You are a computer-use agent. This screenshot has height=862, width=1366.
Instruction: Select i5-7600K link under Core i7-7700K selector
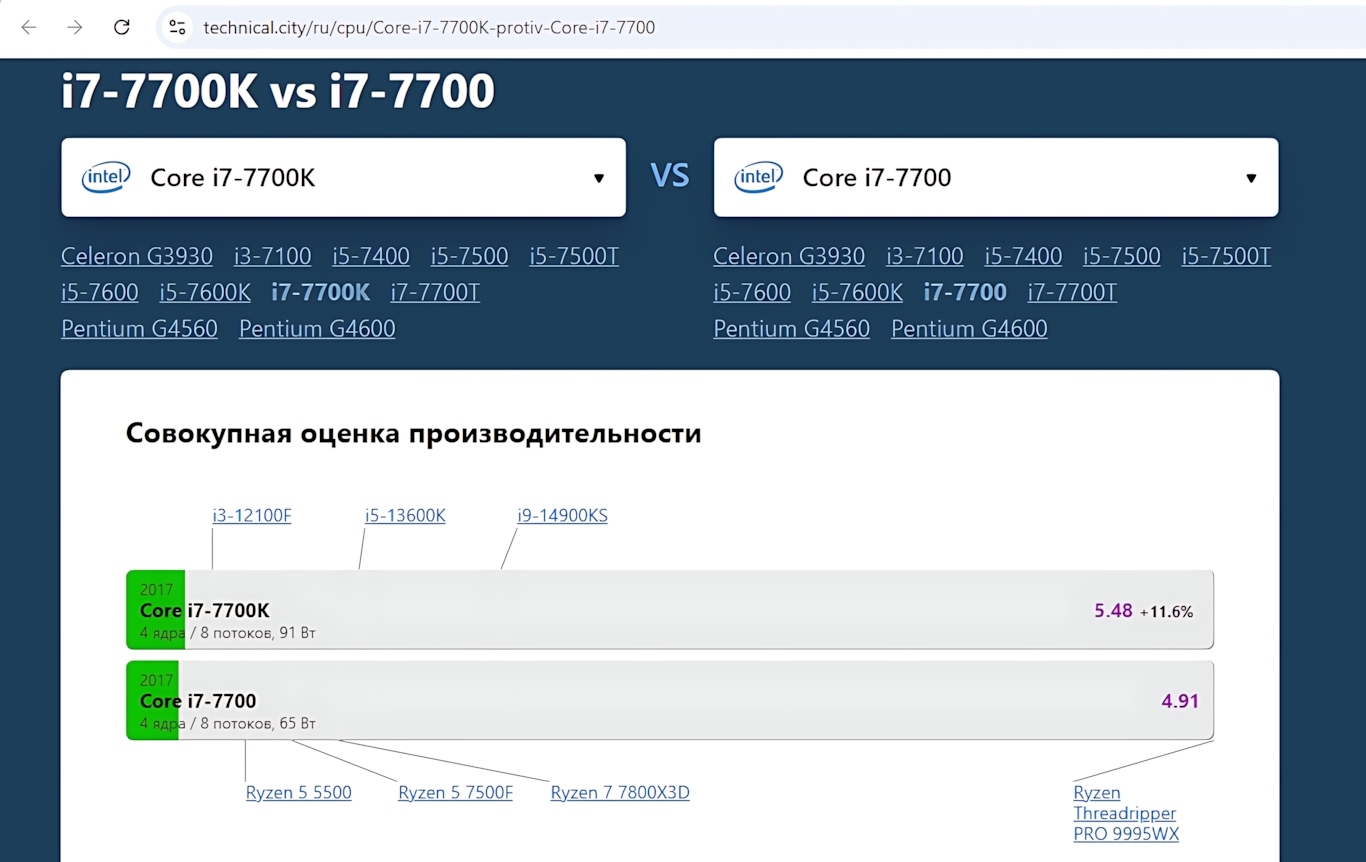point(205,292)
